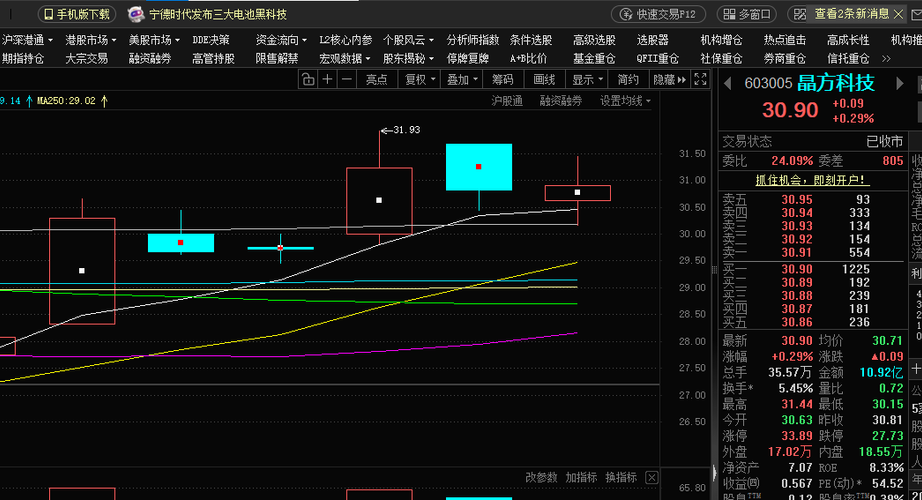Click the MA250 up arrow indicator

click(104, 101)
